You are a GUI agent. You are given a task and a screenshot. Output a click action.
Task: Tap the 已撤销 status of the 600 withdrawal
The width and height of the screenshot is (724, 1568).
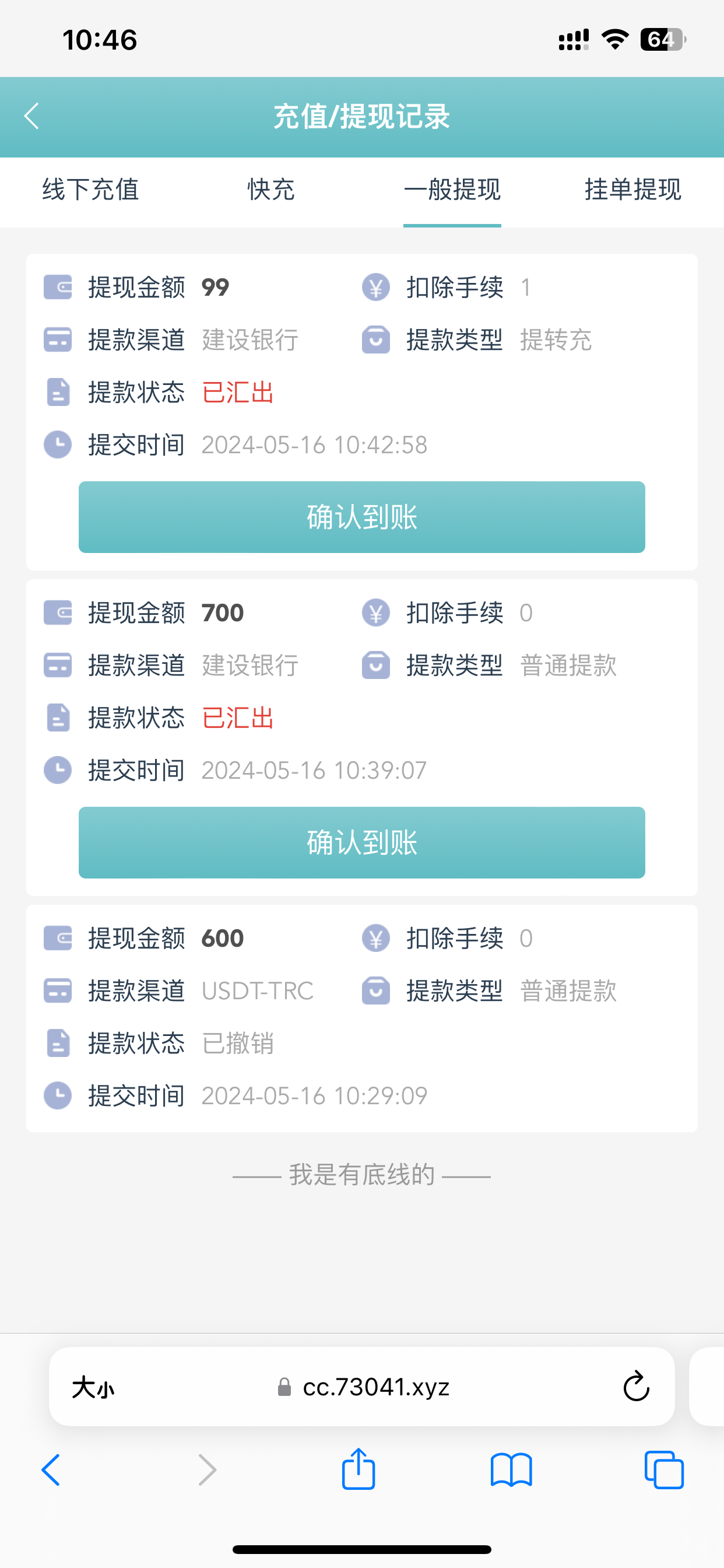pyautogui.click(x=237, y=1044)
